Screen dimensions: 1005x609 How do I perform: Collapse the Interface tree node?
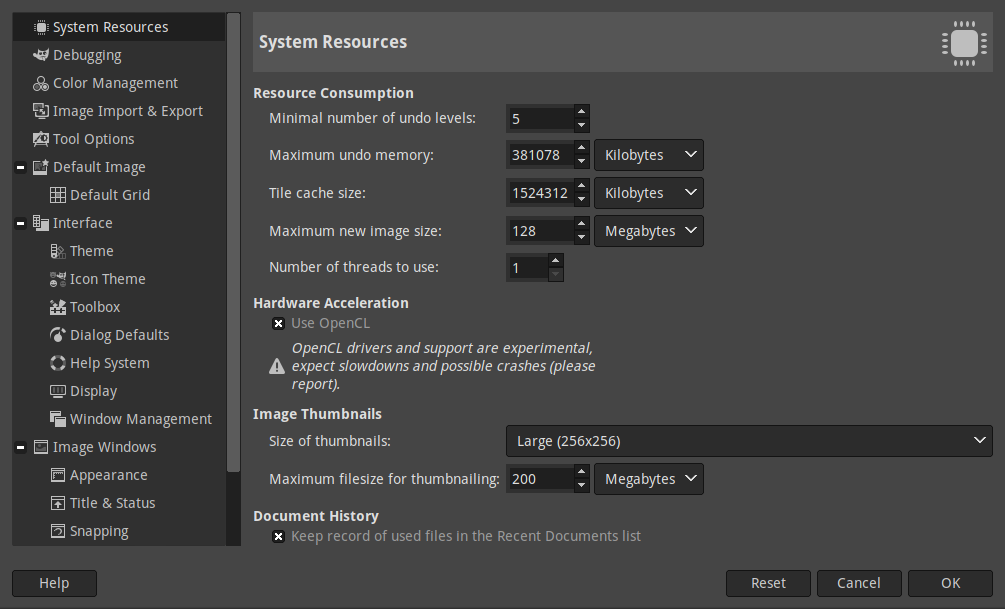[21, 223]
